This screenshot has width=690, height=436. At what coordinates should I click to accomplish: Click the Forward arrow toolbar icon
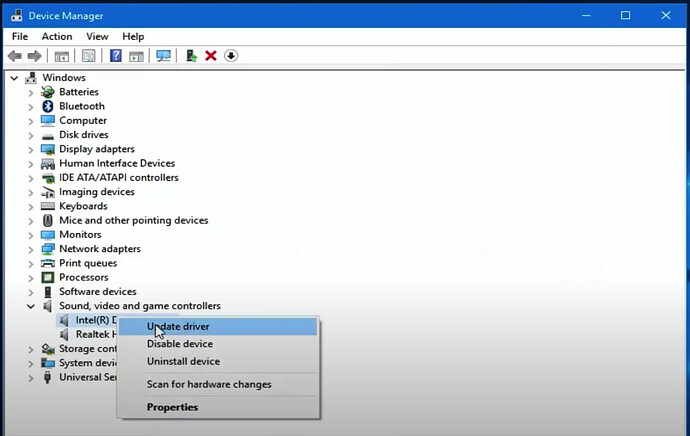point(34,56)
